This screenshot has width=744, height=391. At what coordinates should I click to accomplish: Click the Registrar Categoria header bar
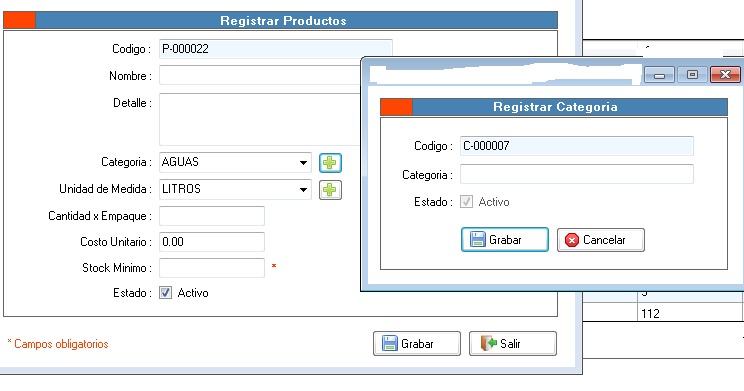[554, 107]
